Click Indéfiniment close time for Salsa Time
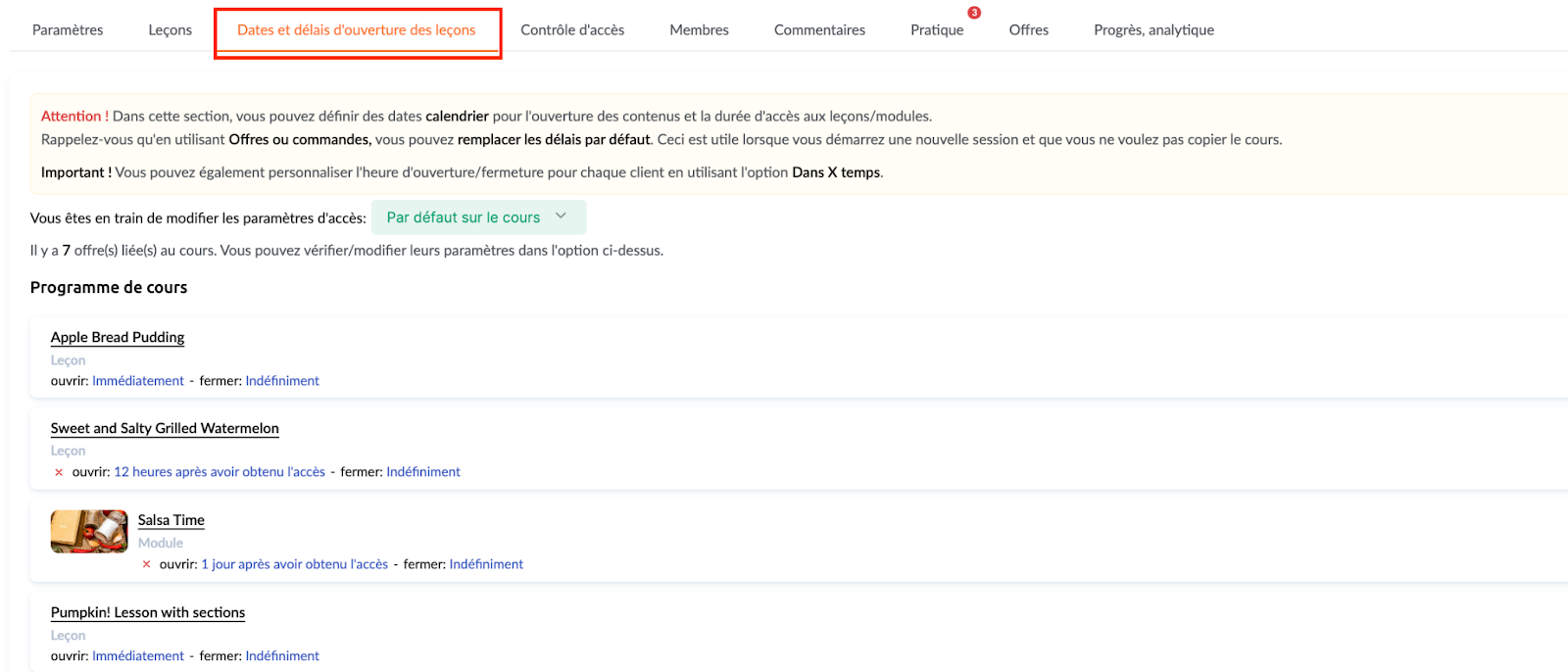Image resolution: width=1568 pixels, height=672 pixels. click(486, 564)
